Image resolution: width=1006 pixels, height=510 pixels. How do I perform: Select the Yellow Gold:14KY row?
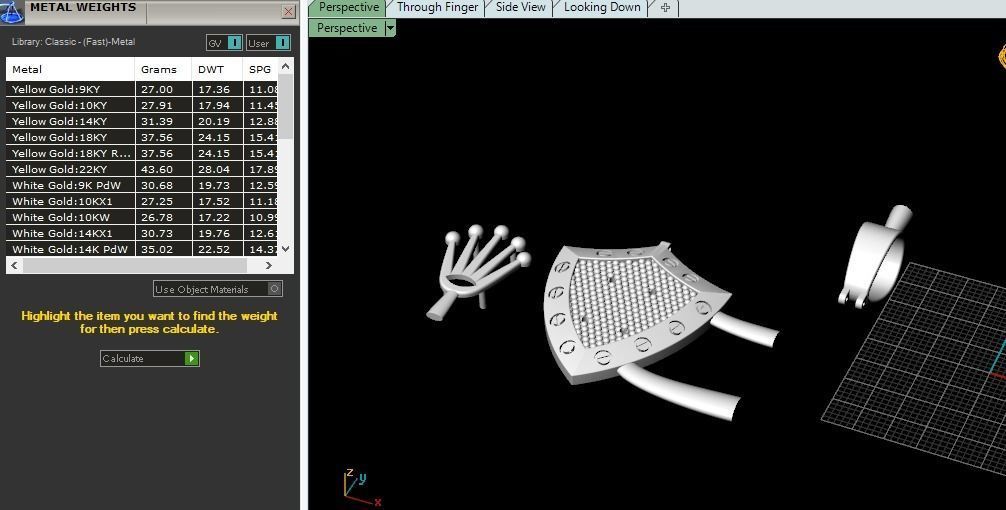[142, 121]
